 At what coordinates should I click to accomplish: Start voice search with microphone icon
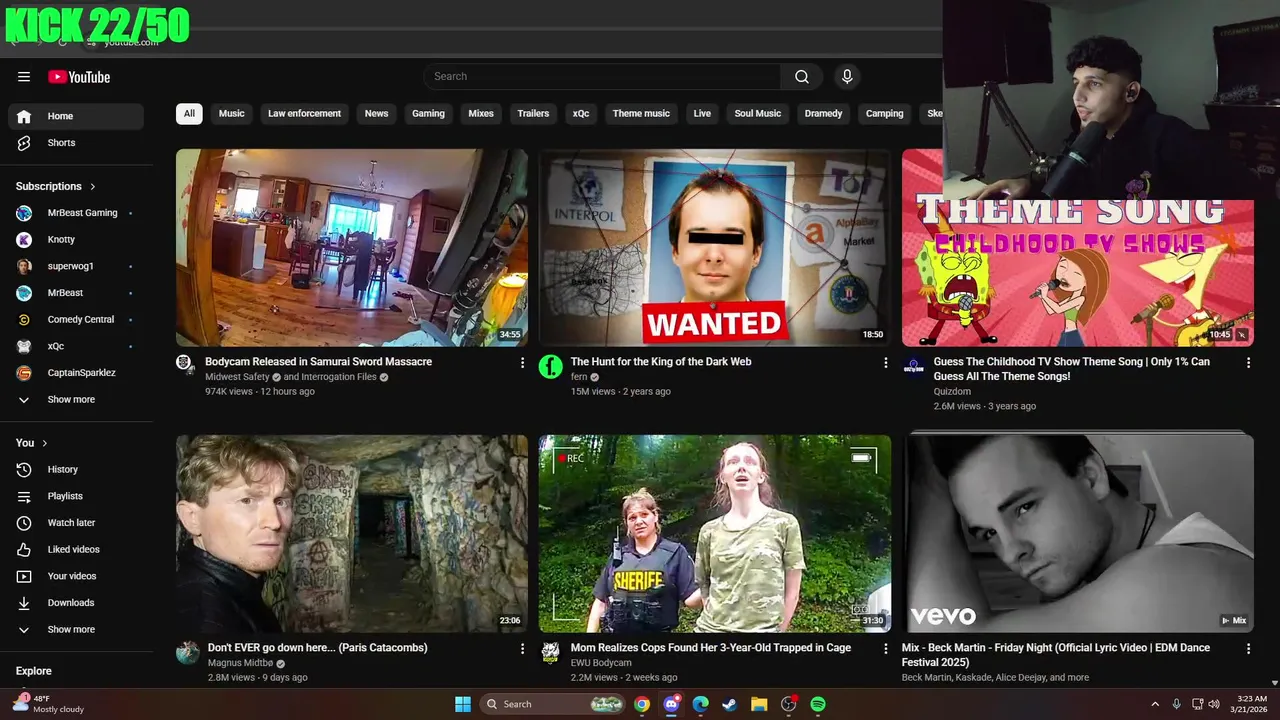(847, 77)
